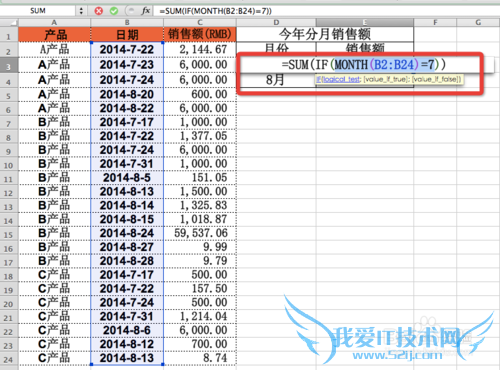Click the date cell 2014-8-6
This screenshot has height=370, width=500.
[x=127, y=330]
